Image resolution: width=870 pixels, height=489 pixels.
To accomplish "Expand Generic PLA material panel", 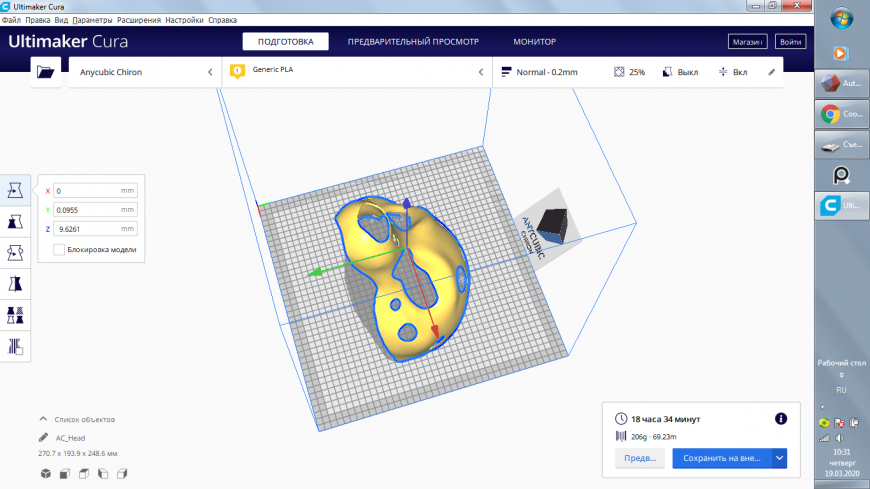I will [357, 72].
